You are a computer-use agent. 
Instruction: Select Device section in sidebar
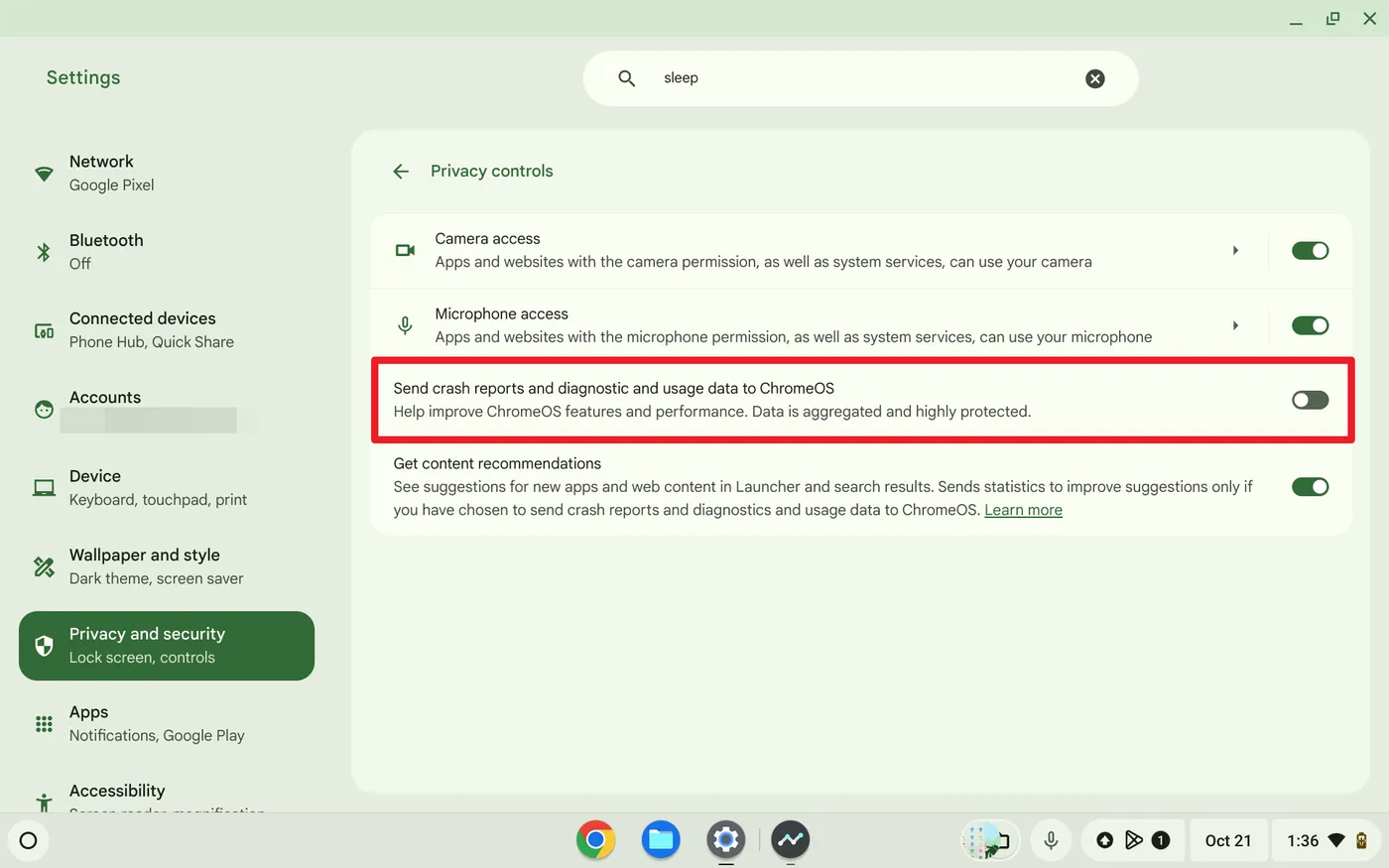point(167,488)
